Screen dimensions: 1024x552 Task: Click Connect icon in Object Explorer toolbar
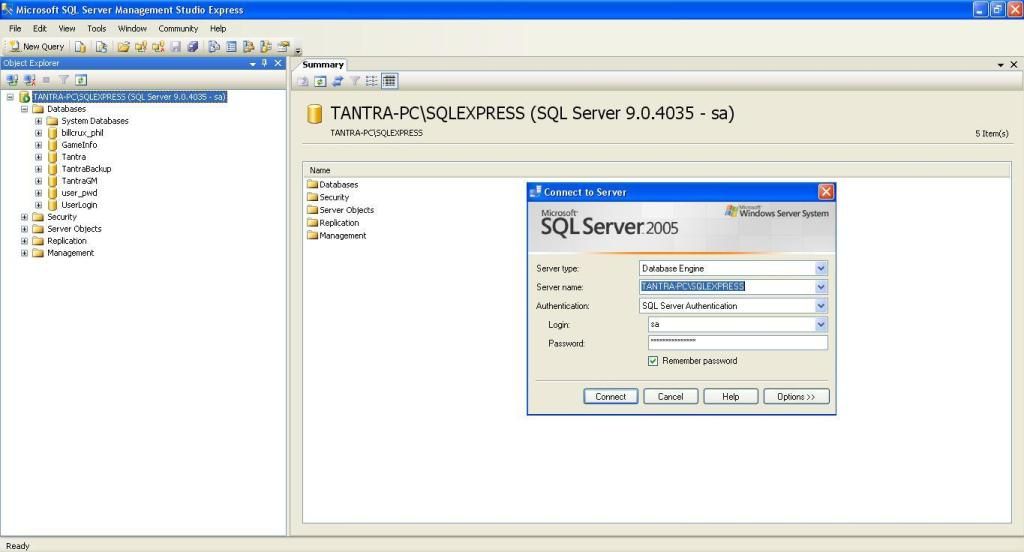pyautogui.click(x=12, y=80)
